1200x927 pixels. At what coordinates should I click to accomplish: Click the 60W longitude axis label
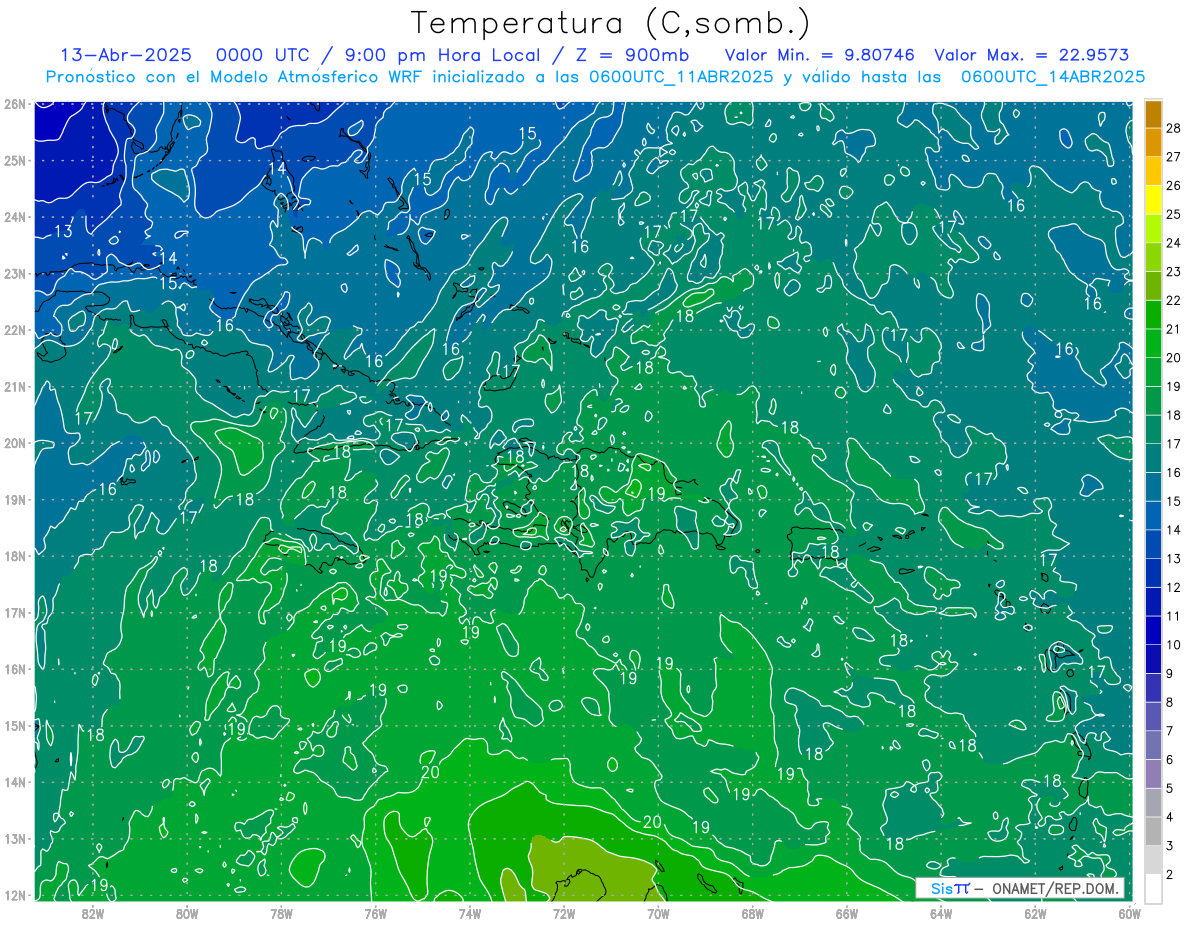(x=1130, y=913)
